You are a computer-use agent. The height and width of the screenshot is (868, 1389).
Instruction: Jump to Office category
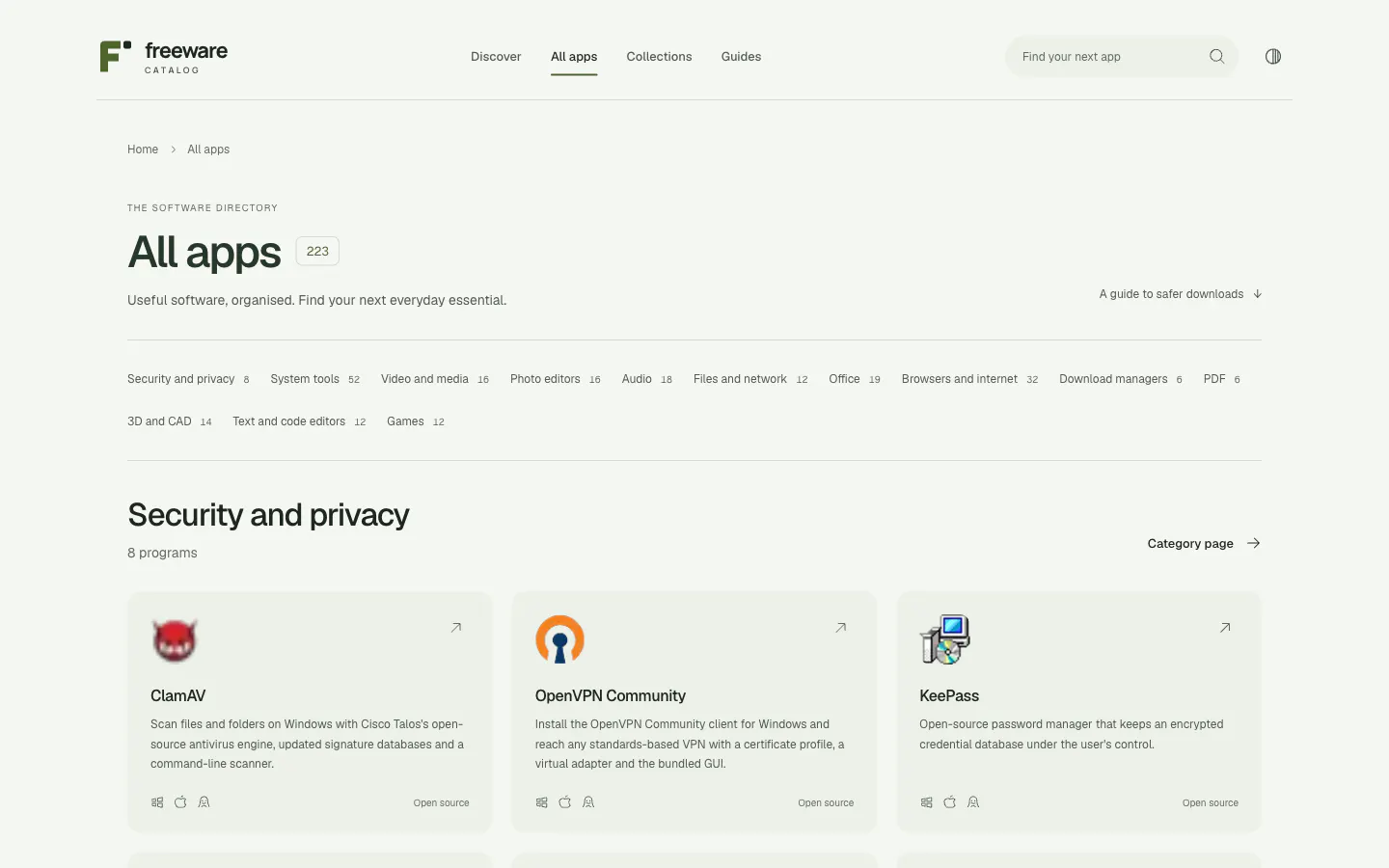tap(855, 379)
